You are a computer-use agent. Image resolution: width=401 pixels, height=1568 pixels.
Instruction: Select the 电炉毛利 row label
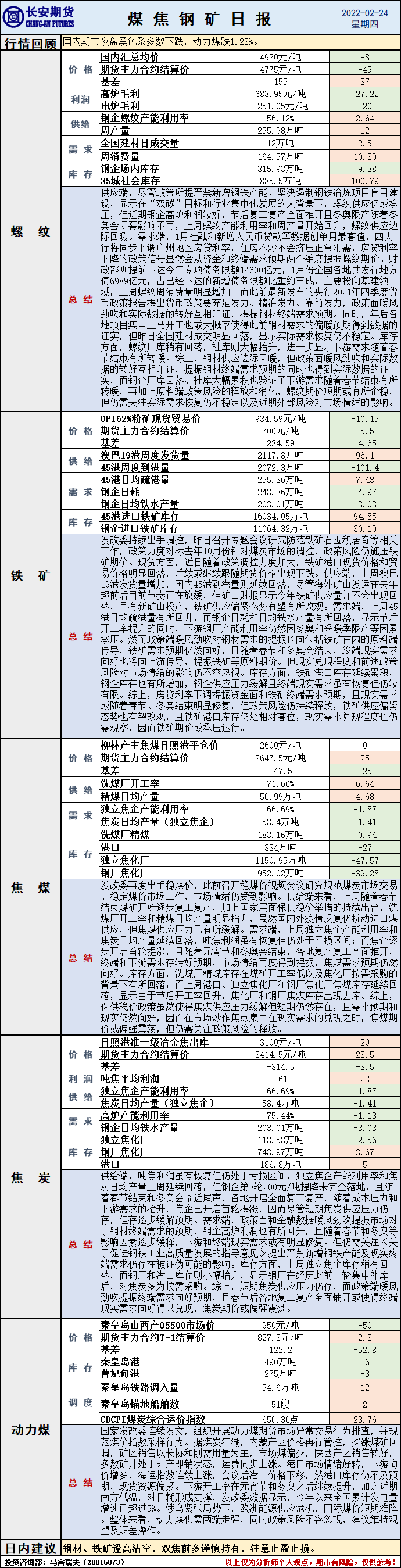coord(120,106)
